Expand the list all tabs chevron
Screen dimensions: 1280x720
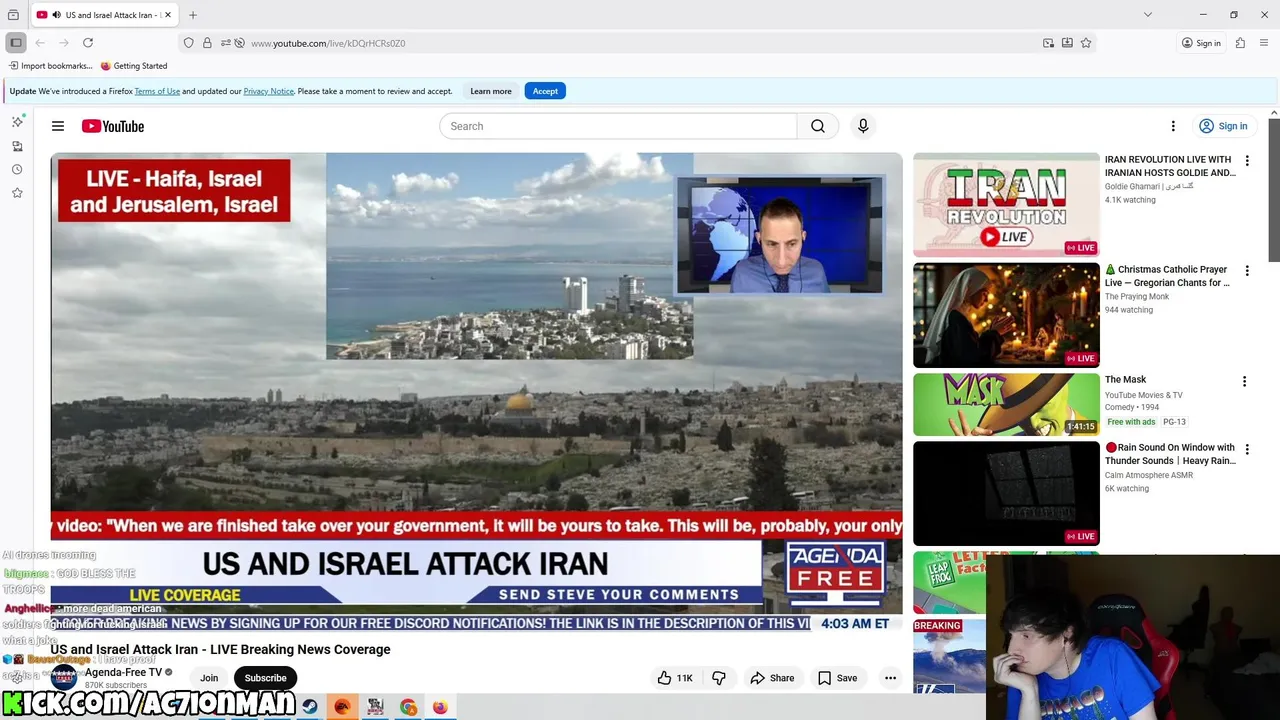tap(1148, 15)
